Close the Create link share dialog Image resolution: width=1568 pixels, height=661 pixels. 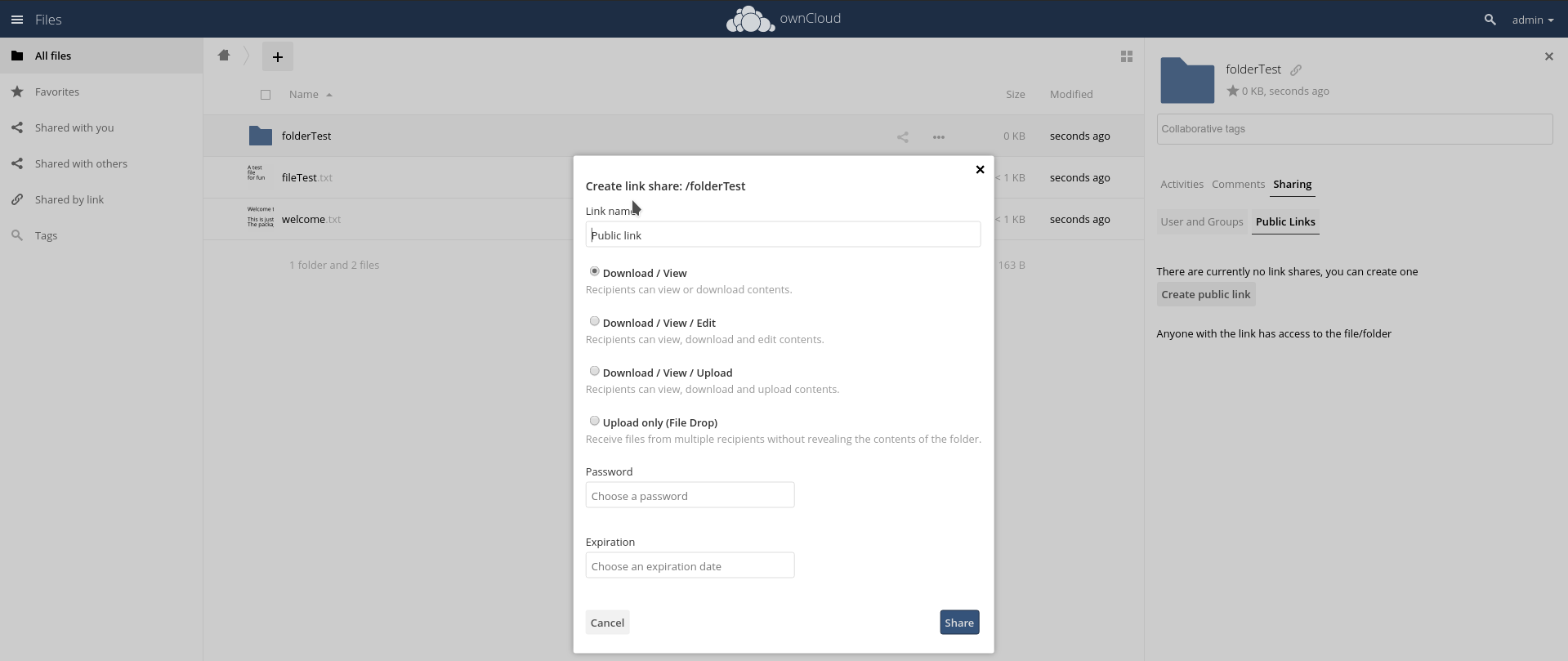[x=980, y=170]
